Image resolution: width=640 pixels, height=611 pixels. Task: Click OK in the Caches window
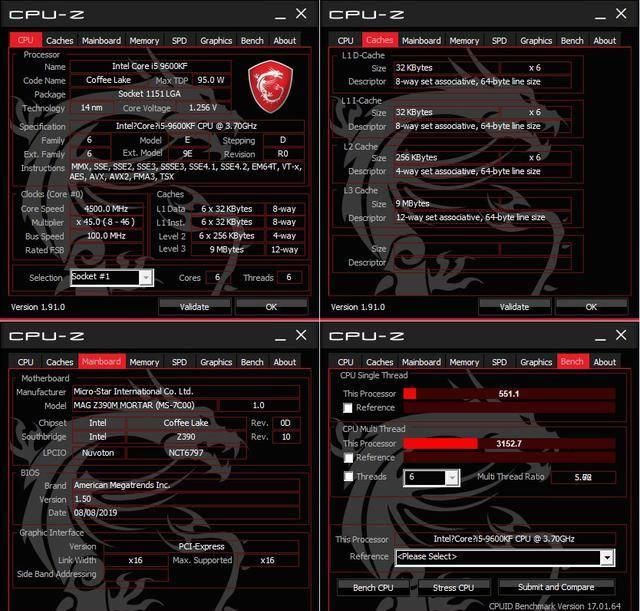pos(591,307)
